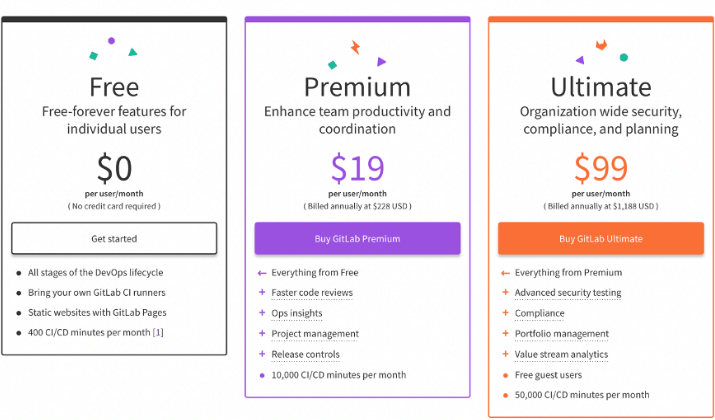Click the plus icon next to Faster code reviews
The width and height of the screenshot is (715, 420).
262,292
